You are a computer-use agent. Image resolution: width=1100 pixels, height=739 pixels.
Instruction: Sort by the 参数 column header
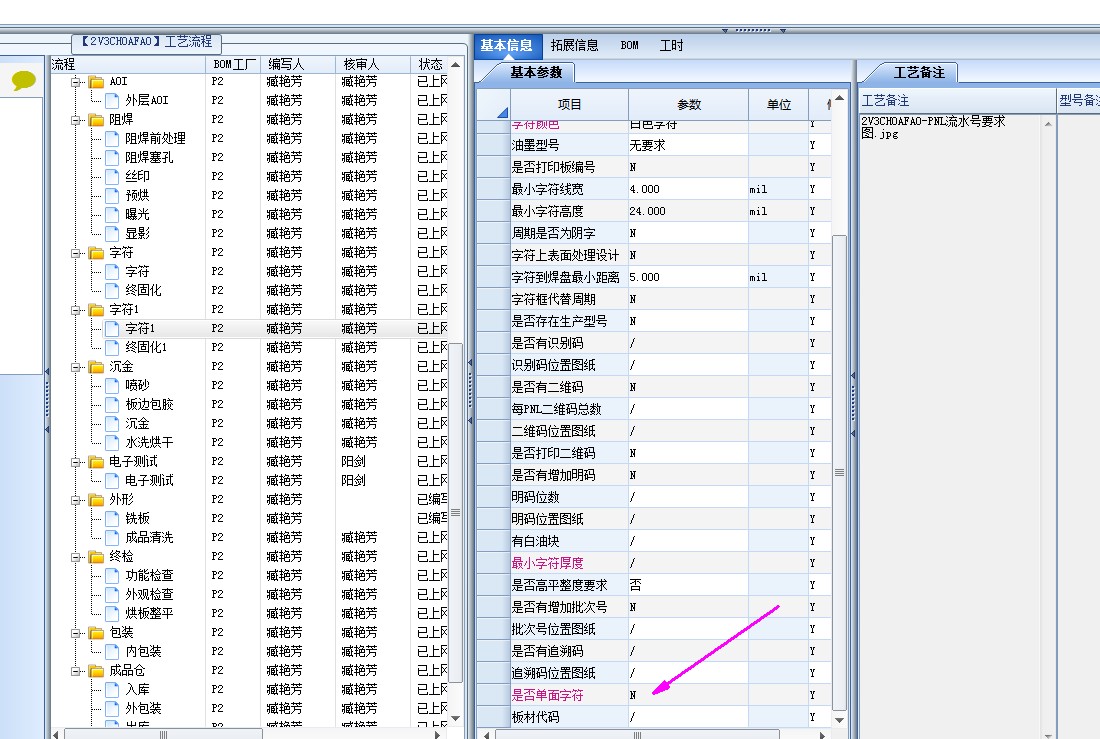click(x=689, y=105)
